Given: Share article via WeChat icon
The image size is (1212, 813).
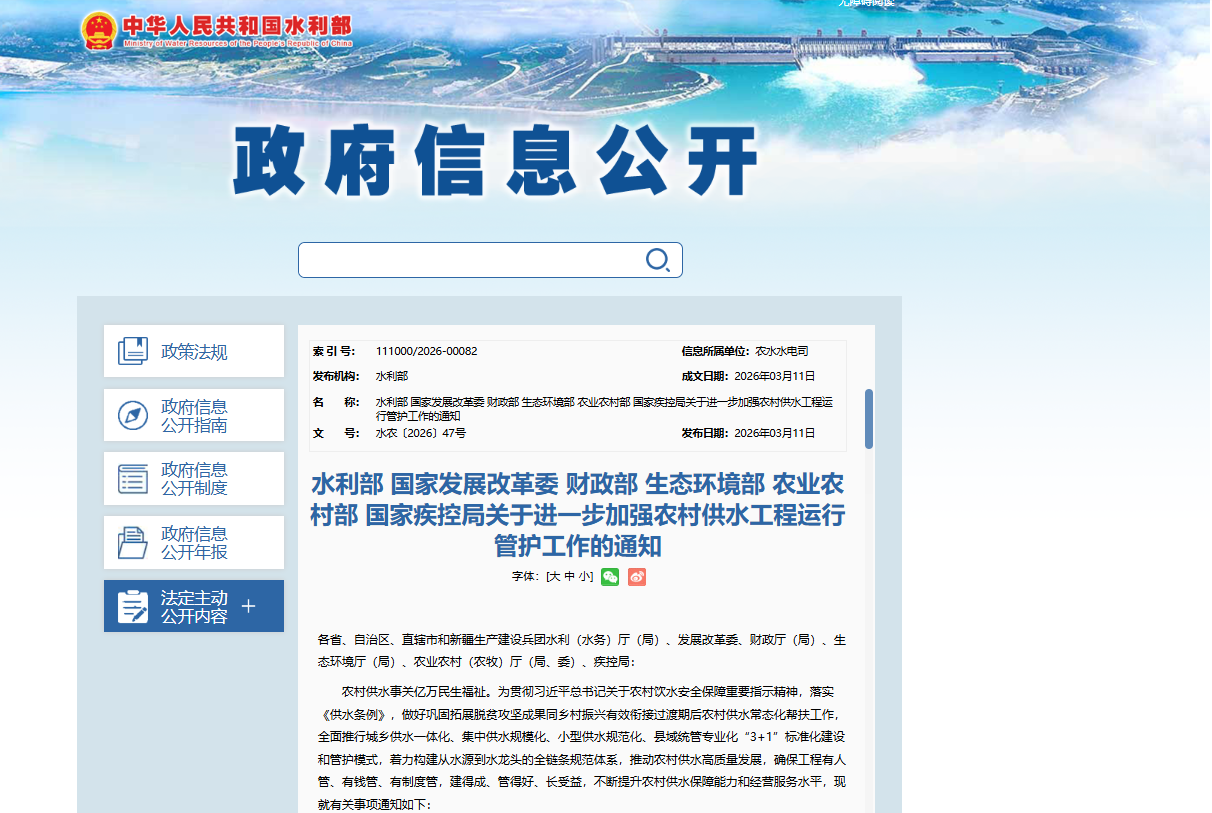Looking at the screenshot, I should click(610, 577).
